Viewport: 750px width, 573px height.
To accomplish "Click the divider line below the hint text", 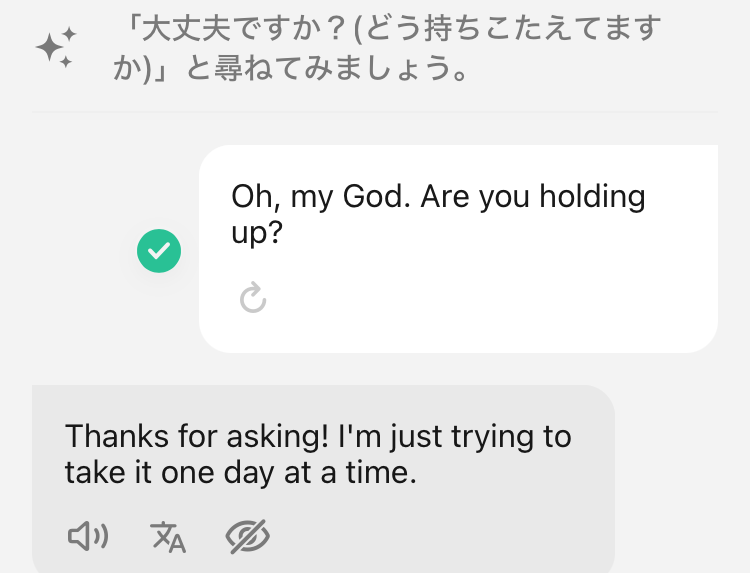I will [x=390, y=112].
